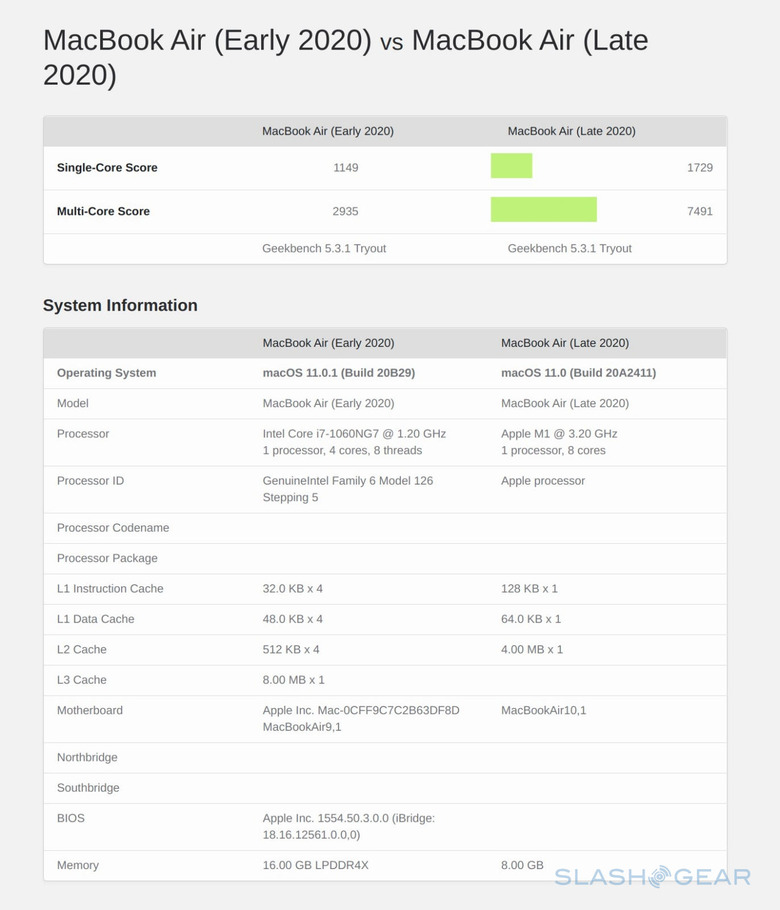Select the Single-Core Score row label
Viewport: 780px width, 910px height.
[x=107, y=168]
